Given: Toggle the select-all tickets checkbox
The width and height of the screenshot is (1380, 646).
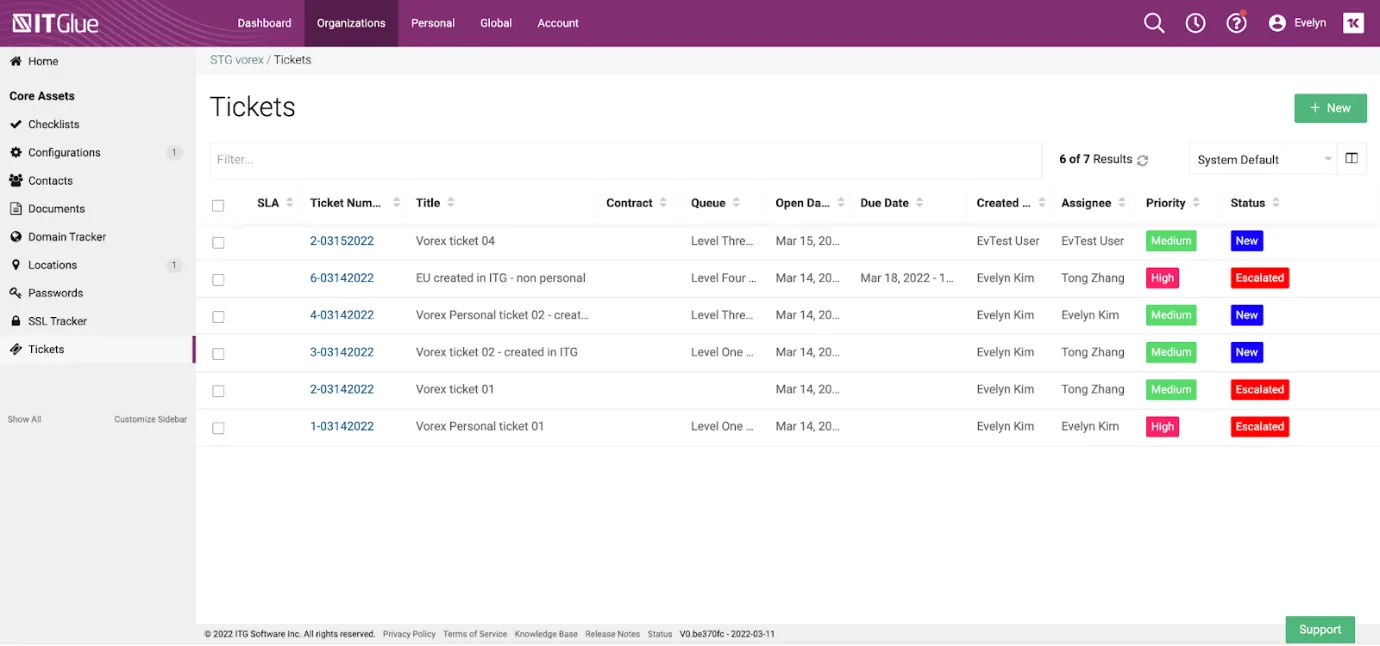Looking at the screenshot, I should click(218, 205).
